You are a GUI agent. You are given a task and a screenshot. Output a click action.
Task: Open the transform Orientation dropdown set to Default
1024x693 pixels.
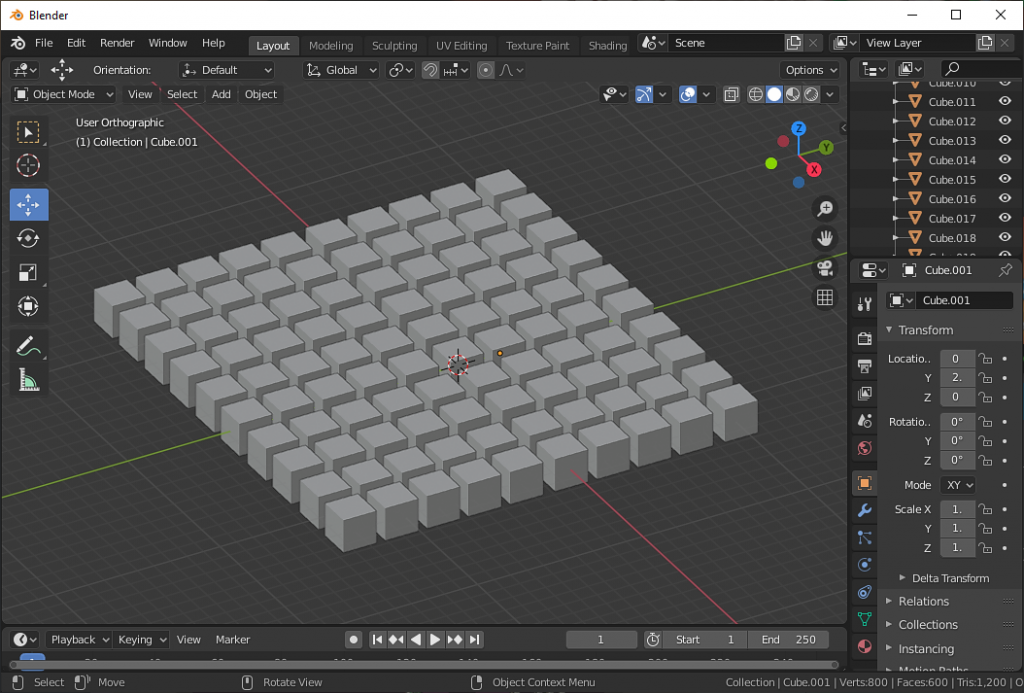pyautogui.click(x=226, y=70)
